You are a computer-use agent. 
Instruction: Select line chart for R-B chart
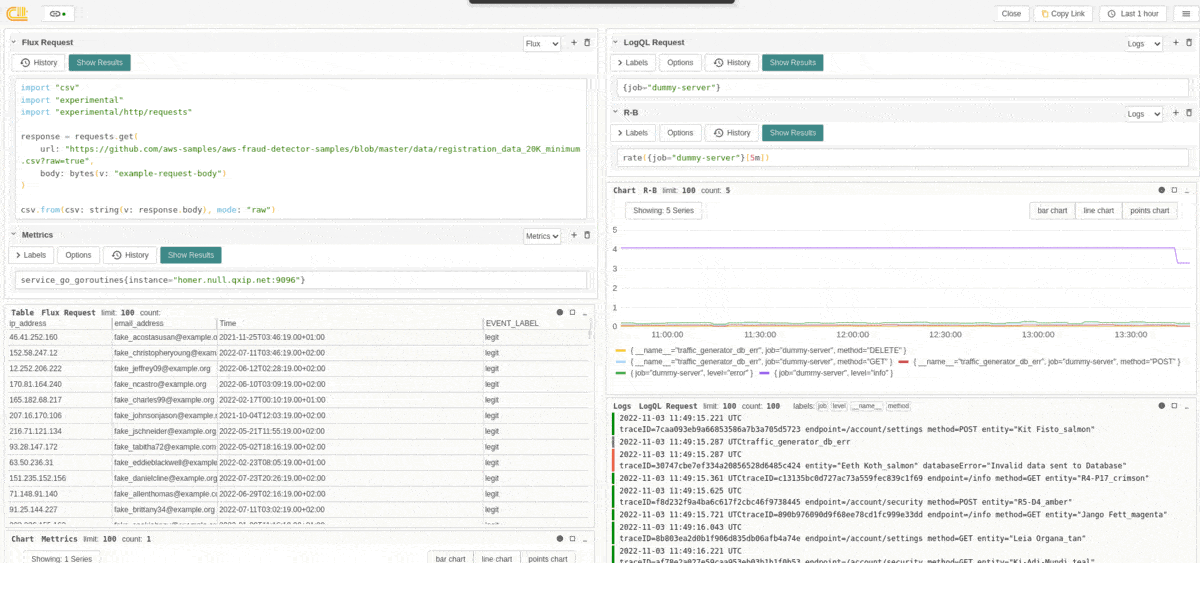click(x=1098, y=211)
